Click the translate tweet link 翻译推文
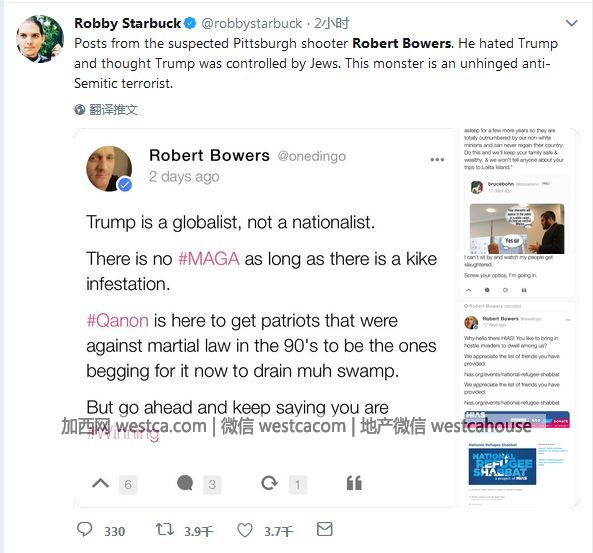 (x=113, y=110)
